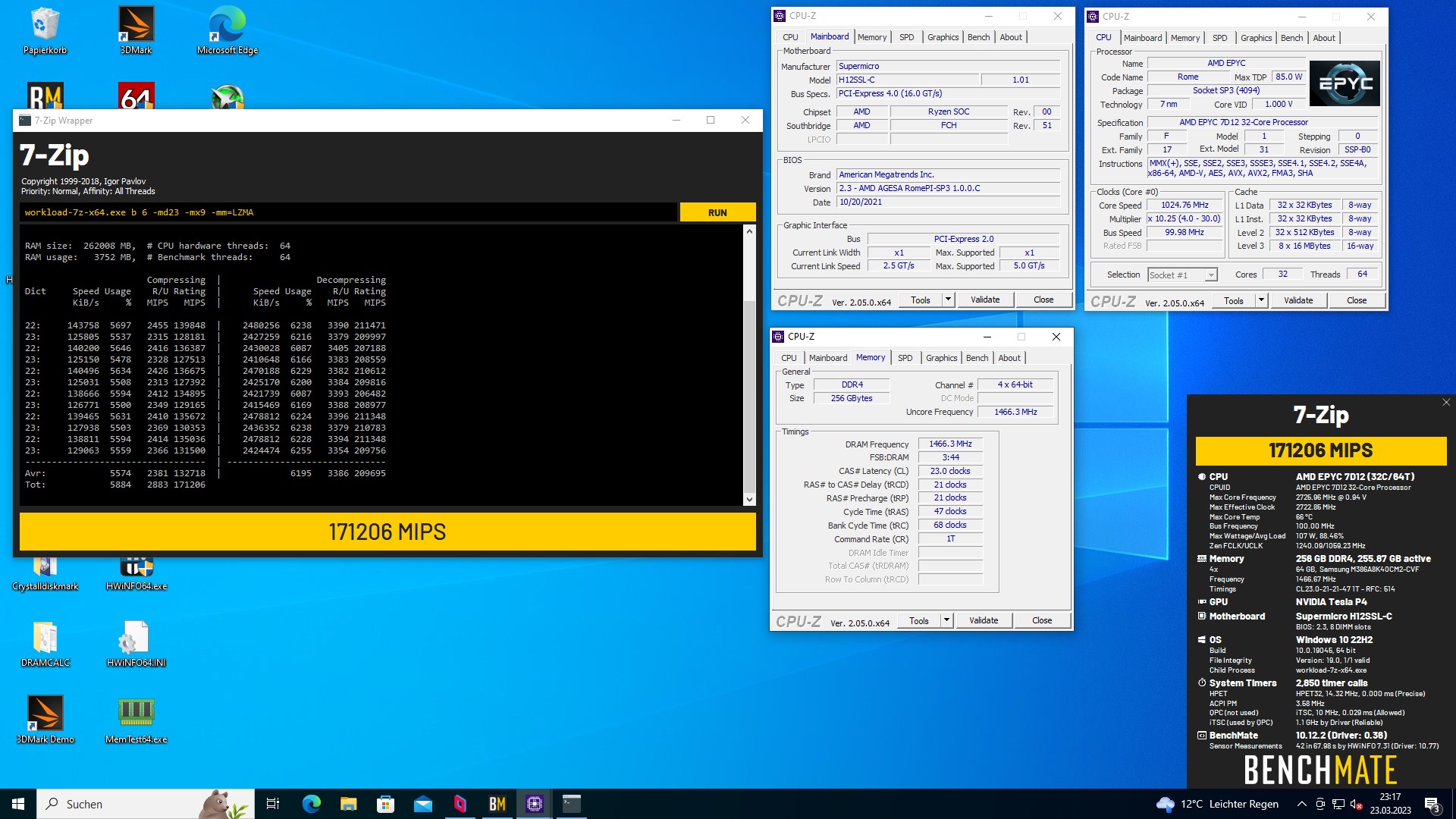Open Crystaldiskmark desktop icon
The width and height of the screenshot is (1456, 819).
coord(45,573)
